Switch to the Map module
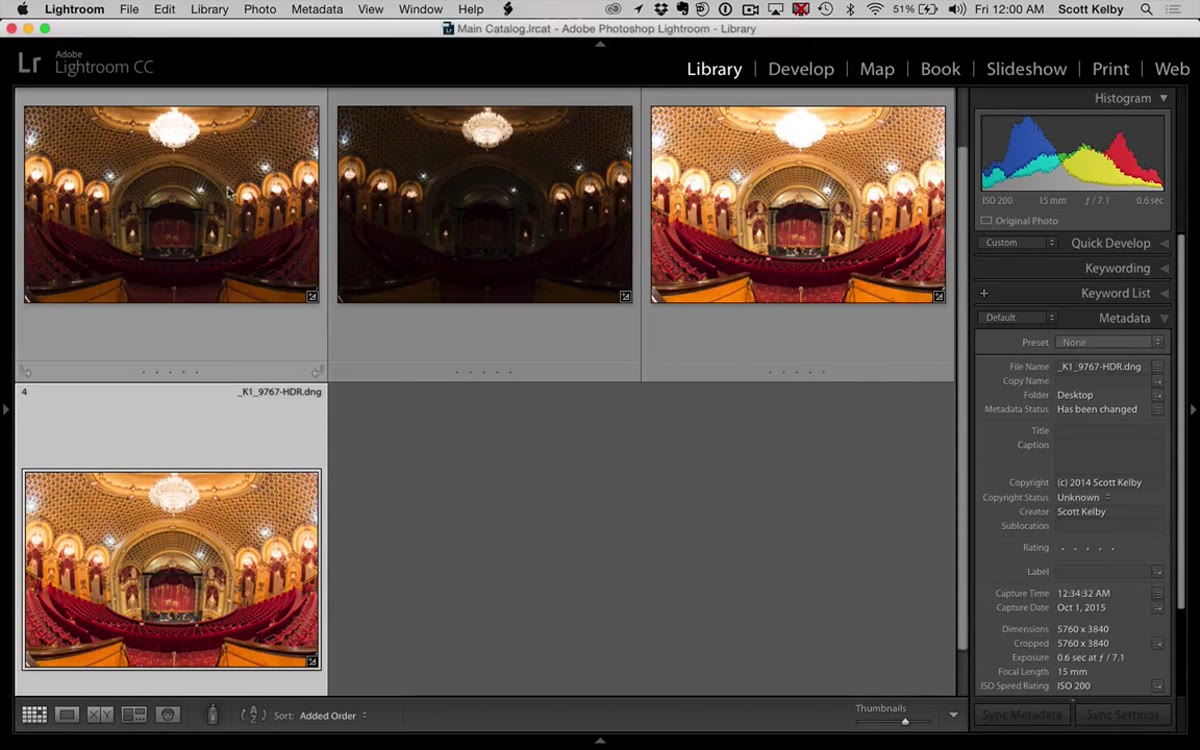1200x750 pixels. (x=877, y=69)
